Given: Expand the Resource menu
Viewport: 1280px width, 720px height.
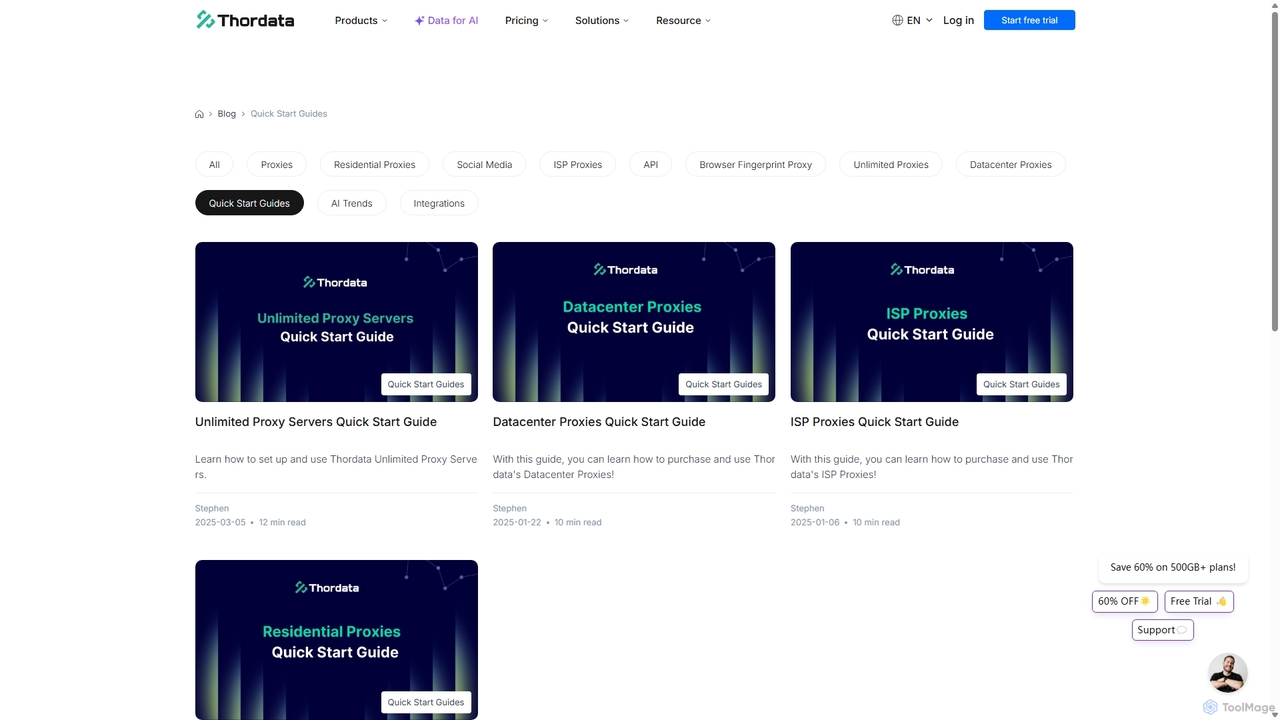Looking at the screenshot, I should [683, 20].
